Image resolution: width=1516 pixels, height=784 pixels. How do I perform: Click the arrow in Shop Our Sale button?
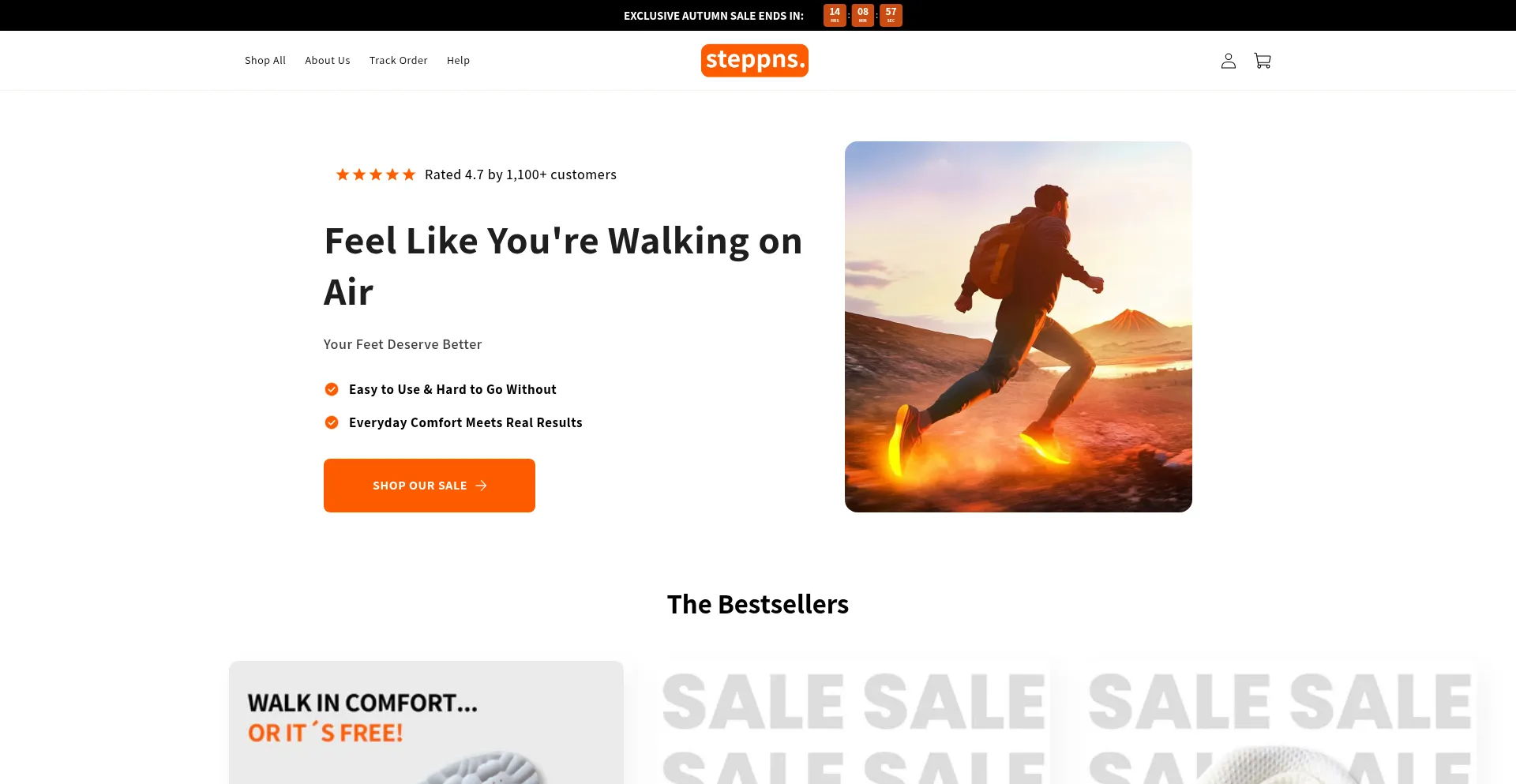(x=481, y=486)
